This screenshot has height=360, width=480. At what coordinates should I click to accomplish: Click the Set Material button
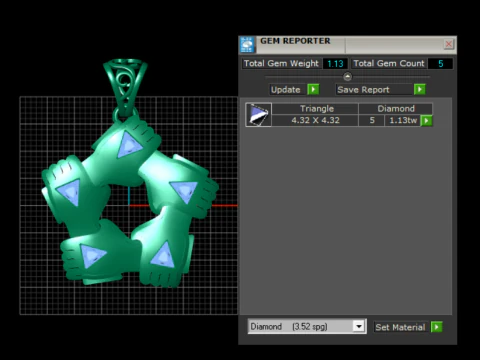(x=400, y=327)
